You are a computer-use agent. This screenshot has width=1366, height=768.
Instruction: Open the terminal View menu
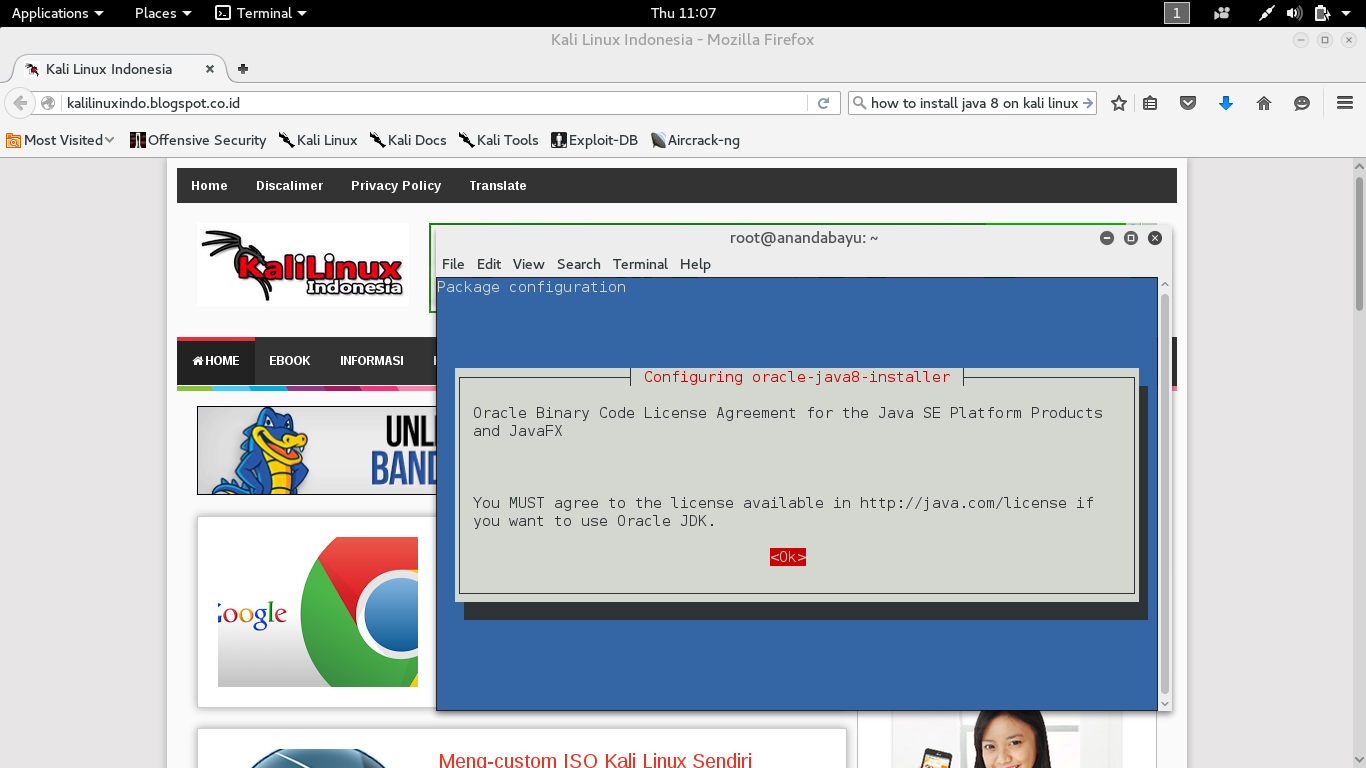point(528,264)
